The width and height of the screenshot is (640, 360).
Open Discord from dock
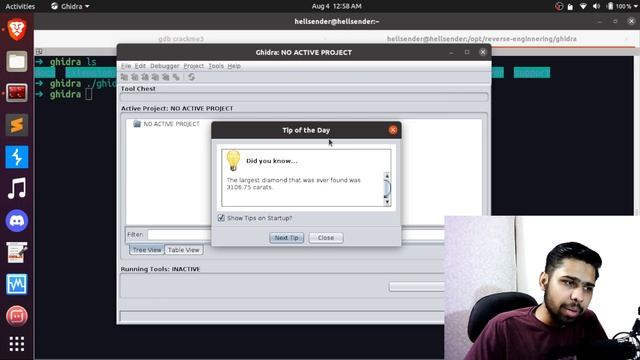[17, 220]
